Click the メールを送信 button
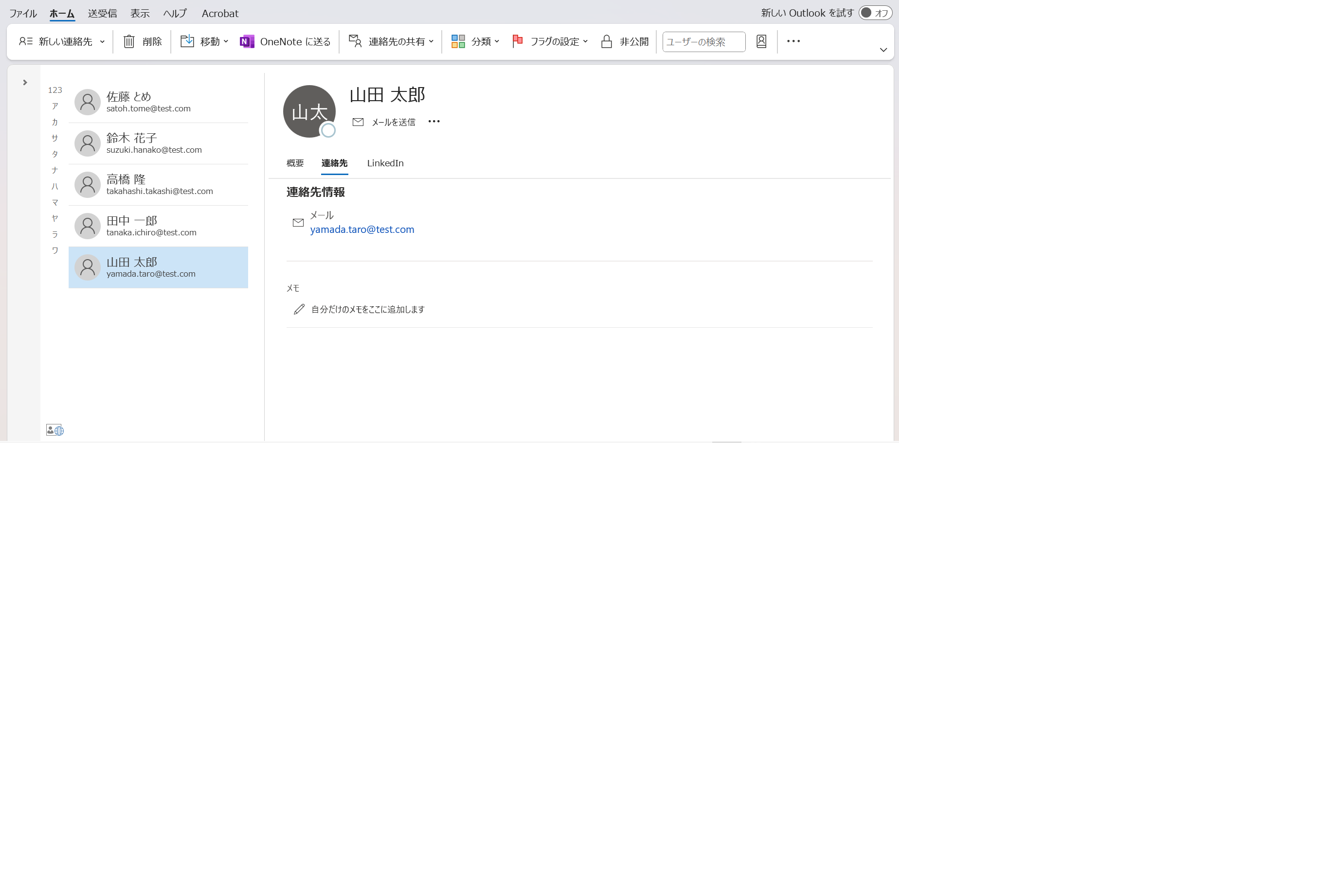 [383, 122]
